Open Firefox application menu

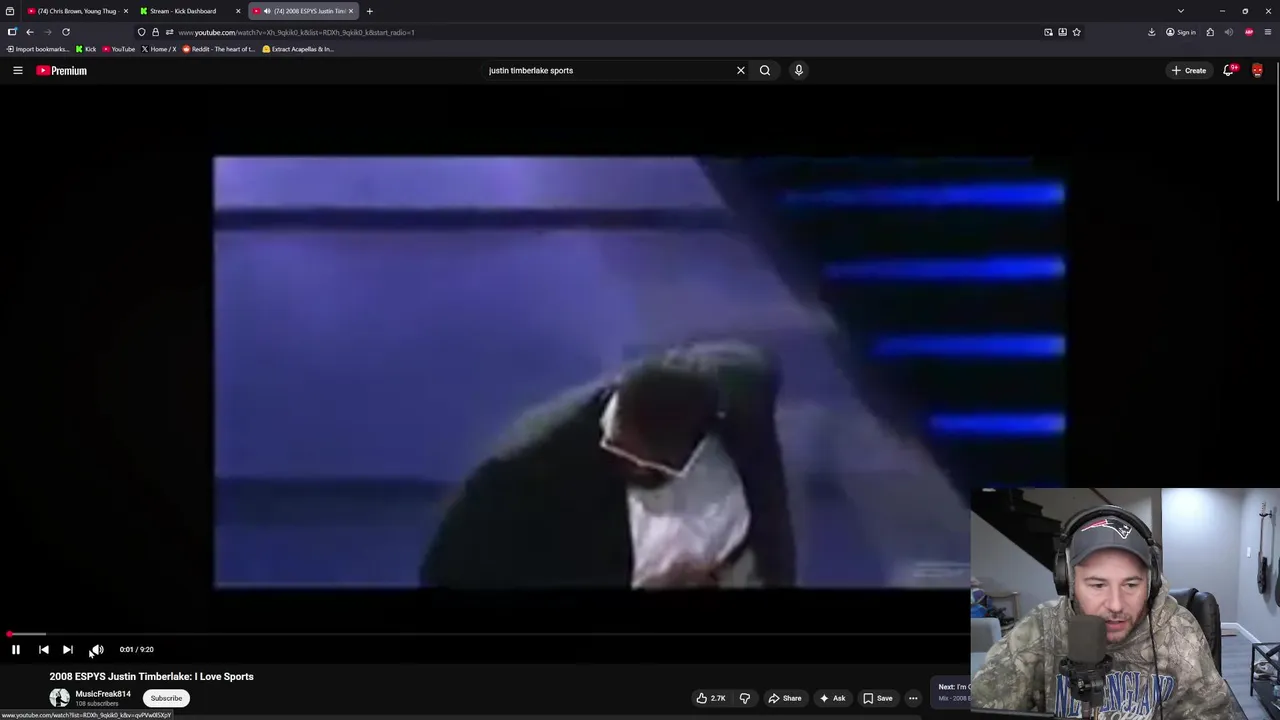tap(1268, 32)
